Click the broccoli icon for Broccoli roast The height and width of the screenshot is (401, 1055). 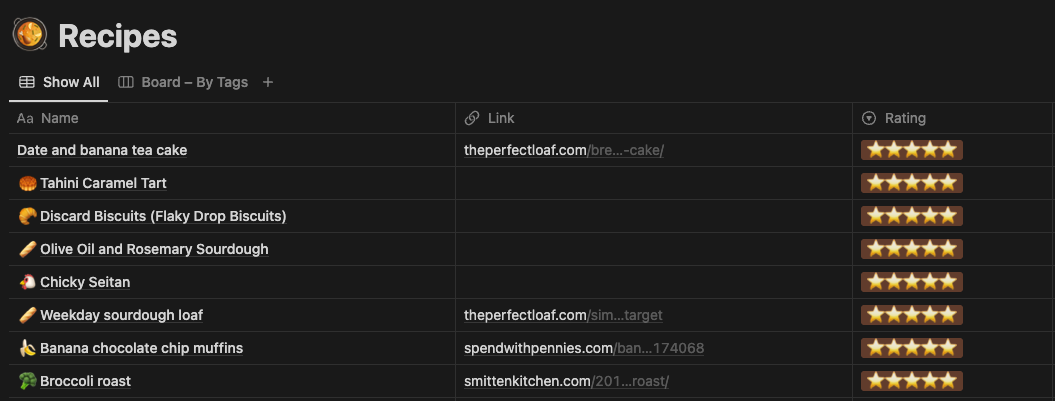tap(27, 381)
